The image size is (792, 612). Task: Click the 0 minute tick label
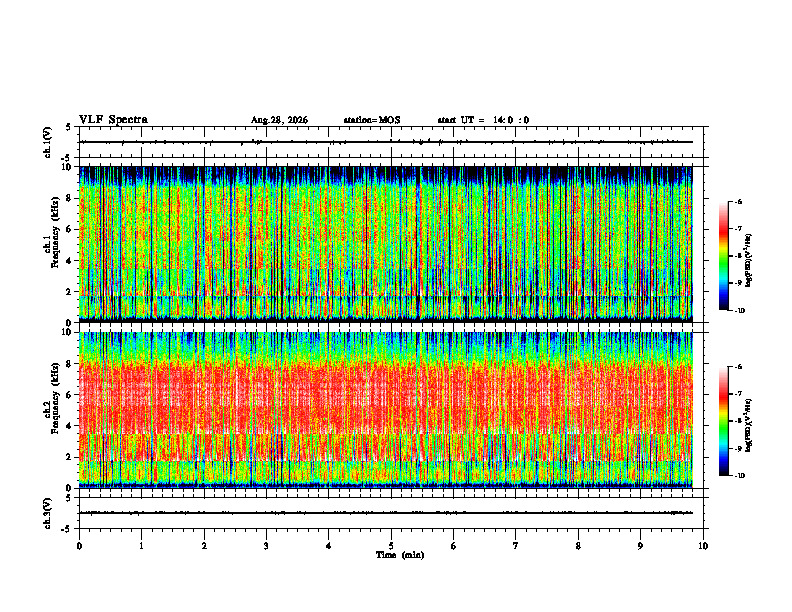point(79,546)
